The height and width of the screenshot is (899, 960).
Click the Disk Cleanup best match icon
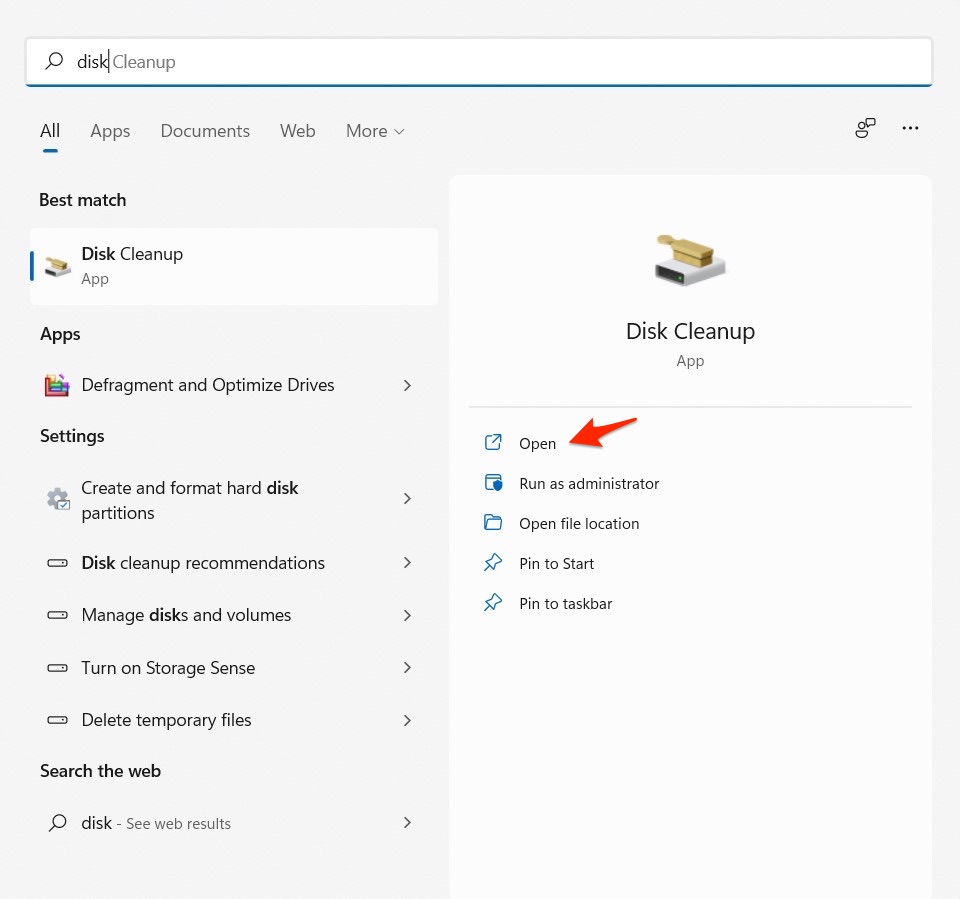click(58, 266)
